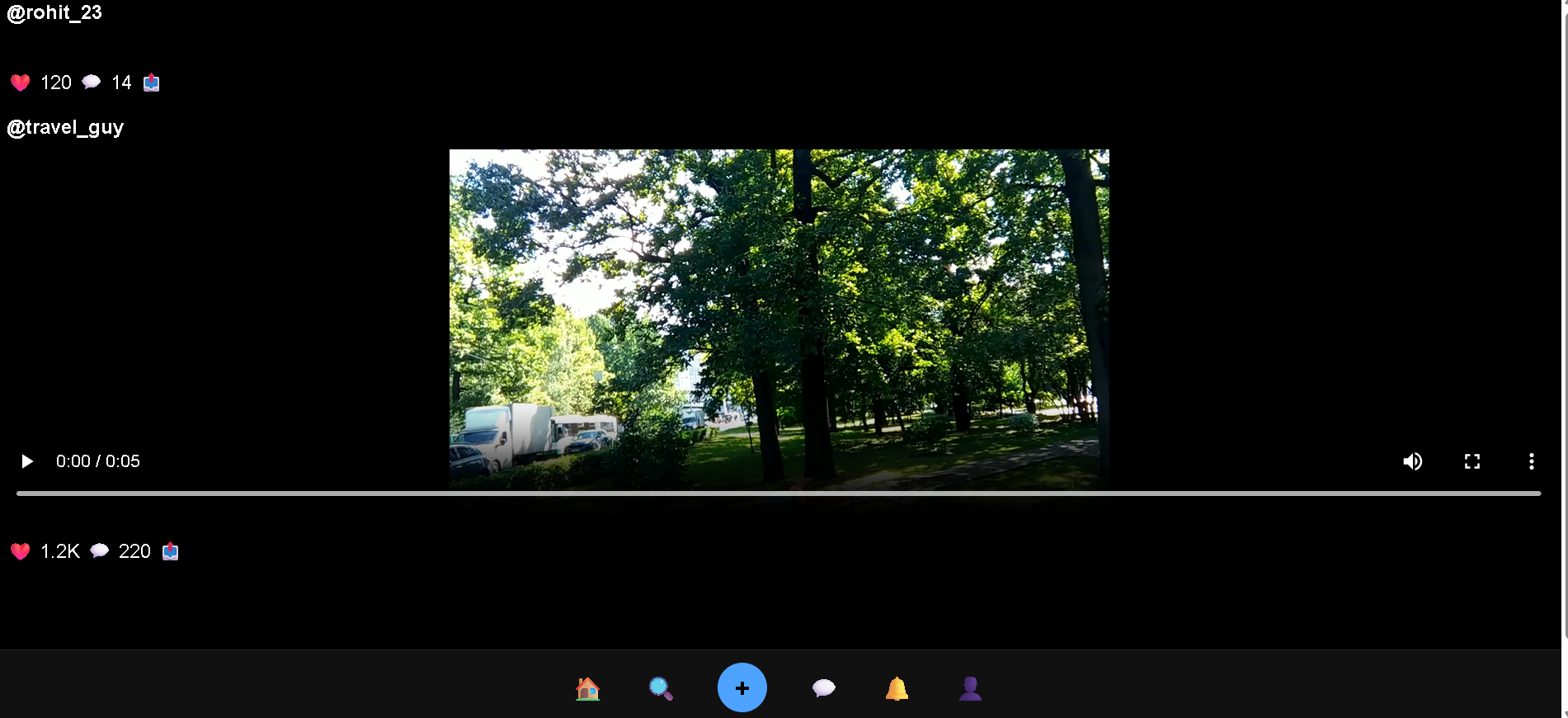
Task: Open Search in bottom navigation
Action: tap(661, 688)
